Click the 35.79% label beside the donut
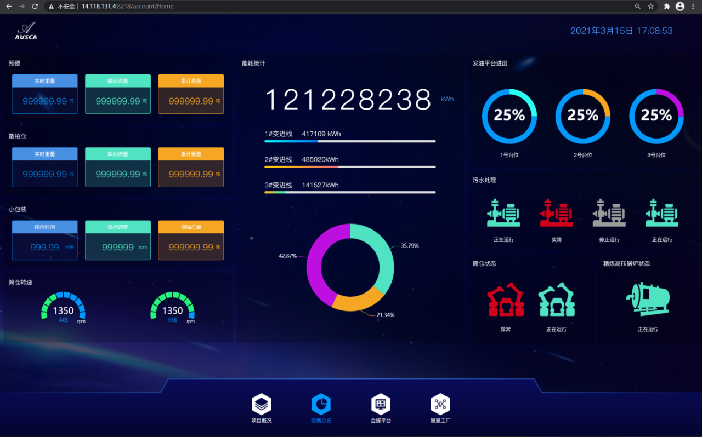 click(x=409, y=246)
